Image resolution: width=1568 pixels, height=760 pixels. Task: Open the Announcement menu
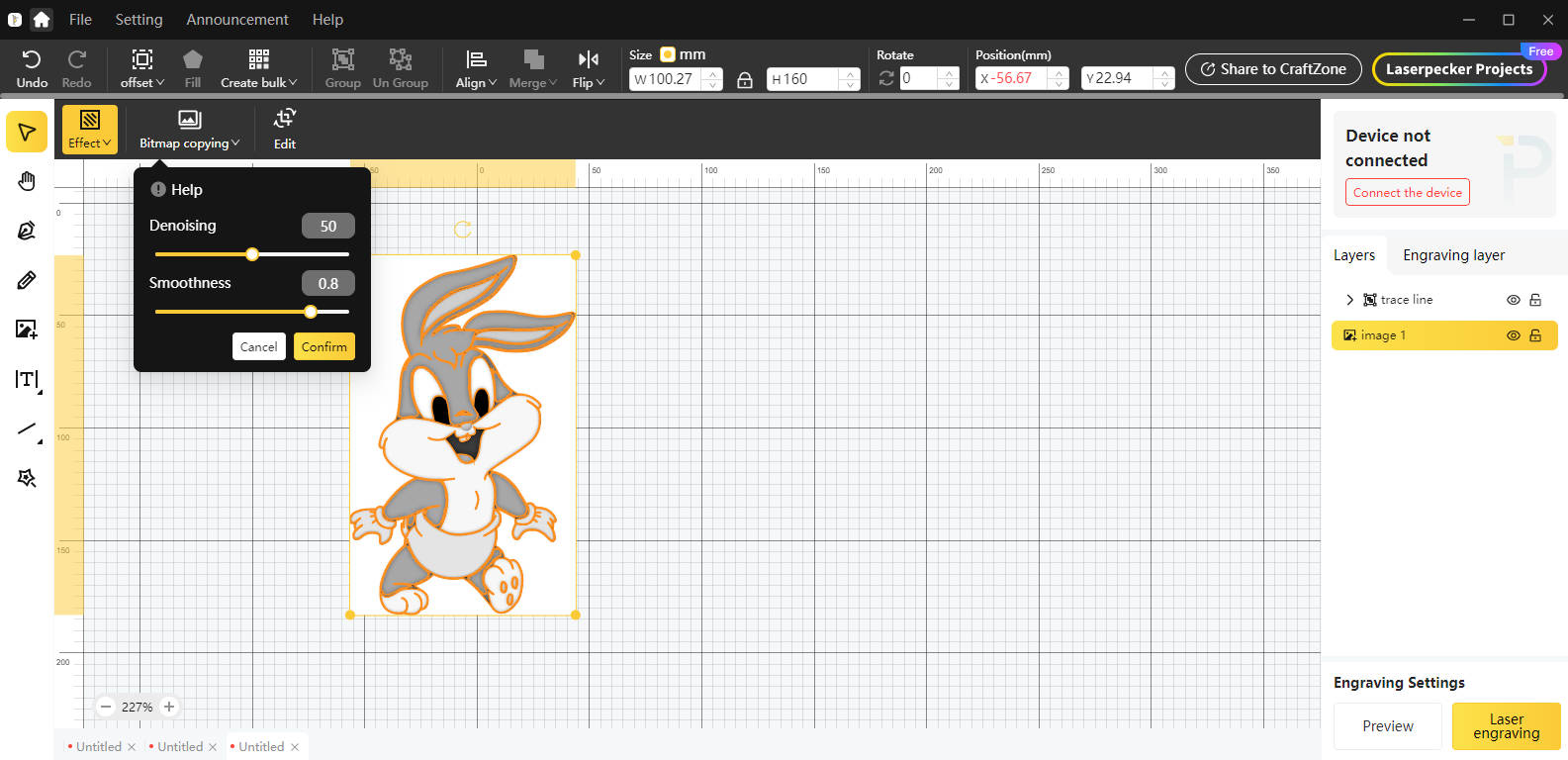(237, 19)
